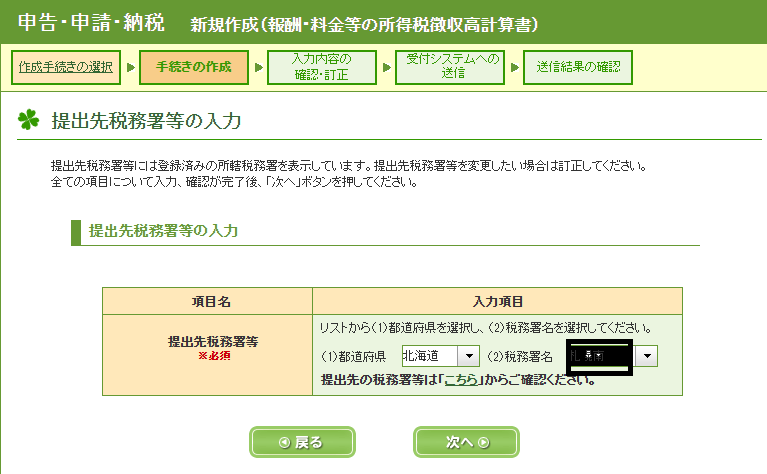Open the こちら link for tax office lookup

(460, 380)
